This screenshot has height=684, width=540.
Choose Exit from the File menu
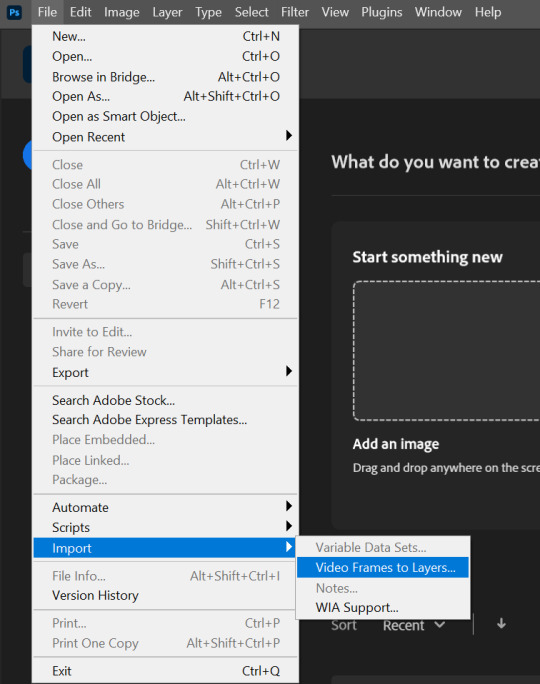(x=165, y=671)
